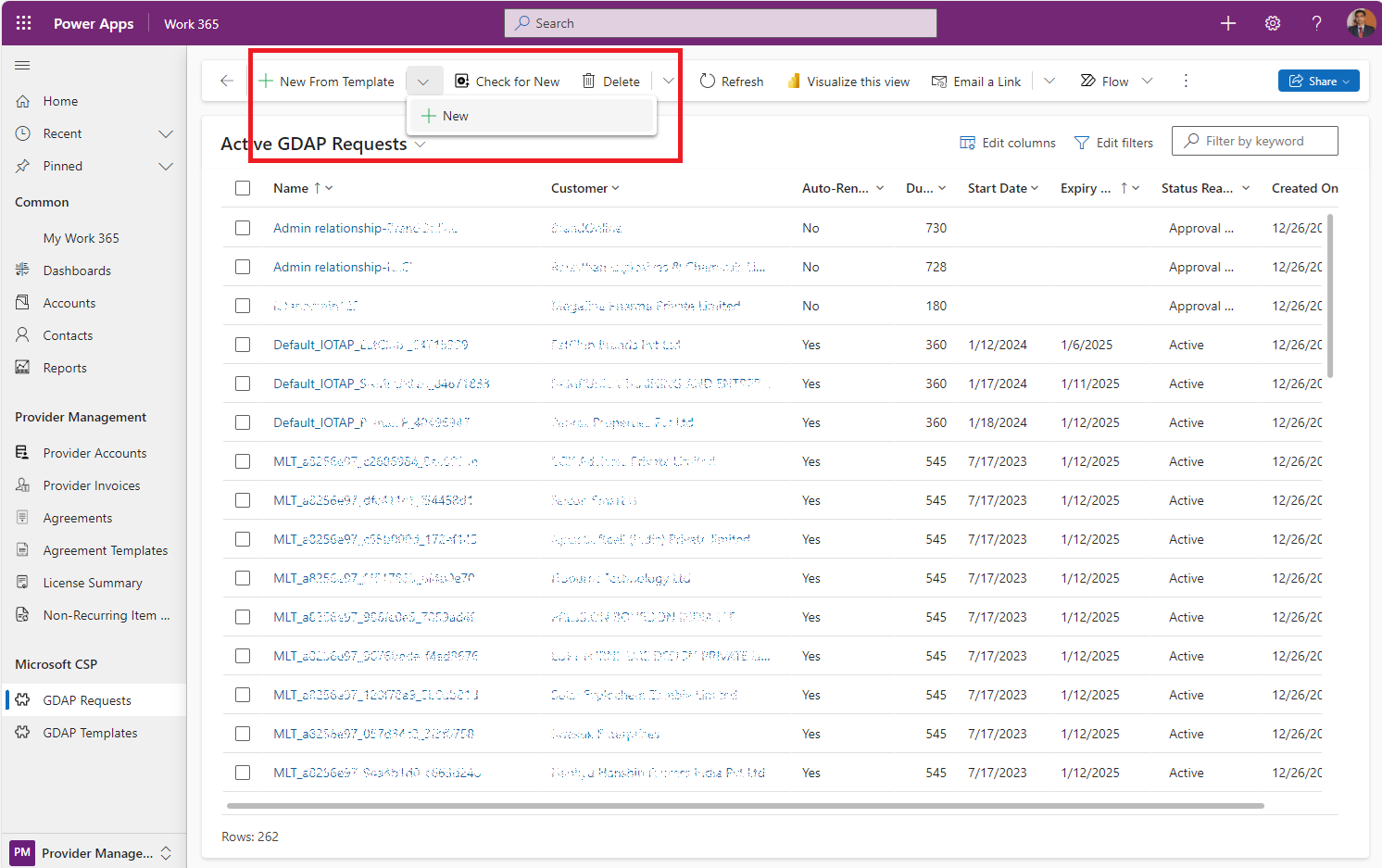This screenshot has height=868, width=1382.
Task: Open the first Admin relationship record link
Action: pos(365,228)
